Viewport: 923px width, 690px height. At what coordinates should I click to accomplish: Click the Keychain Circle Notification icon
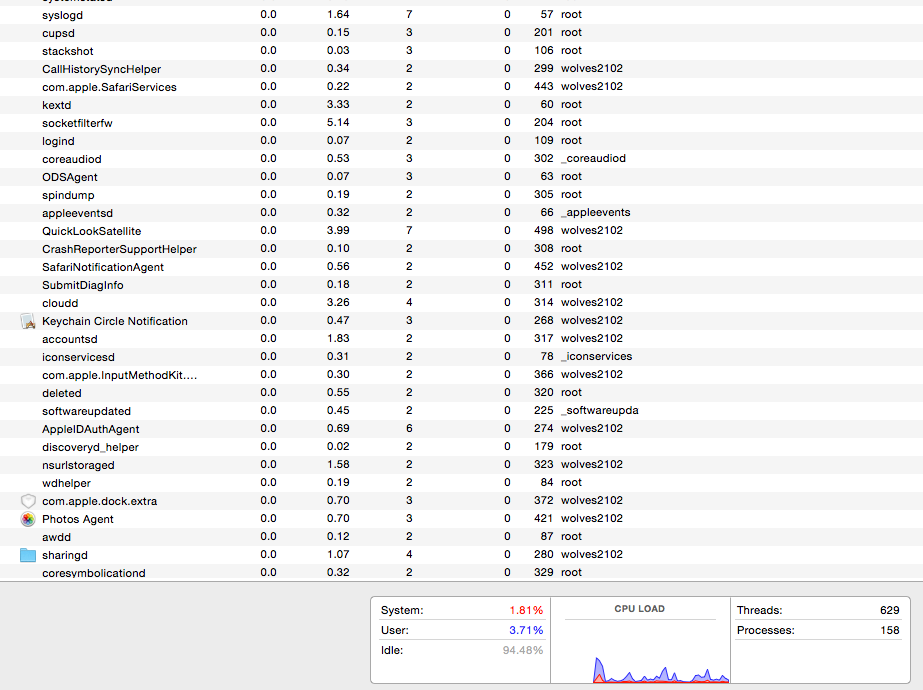[x=28, y=321]
